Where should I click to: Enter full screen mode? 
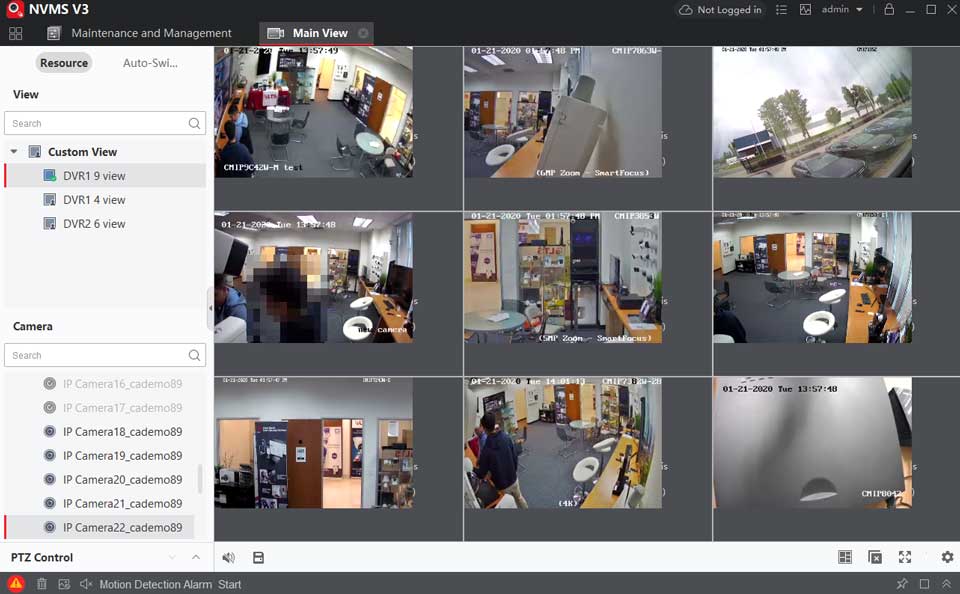tap(905, 557)
